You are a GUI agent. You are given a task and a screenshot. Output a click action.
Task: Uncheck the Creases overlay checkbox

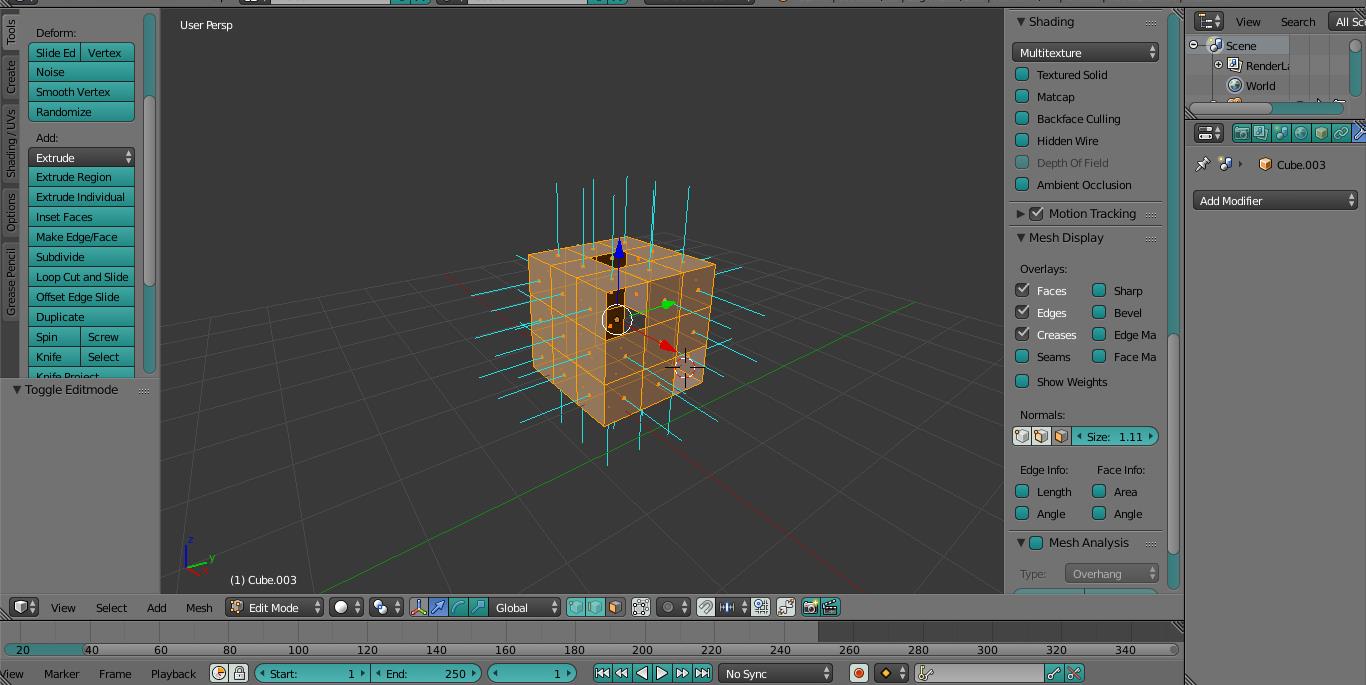[1022, 335]
